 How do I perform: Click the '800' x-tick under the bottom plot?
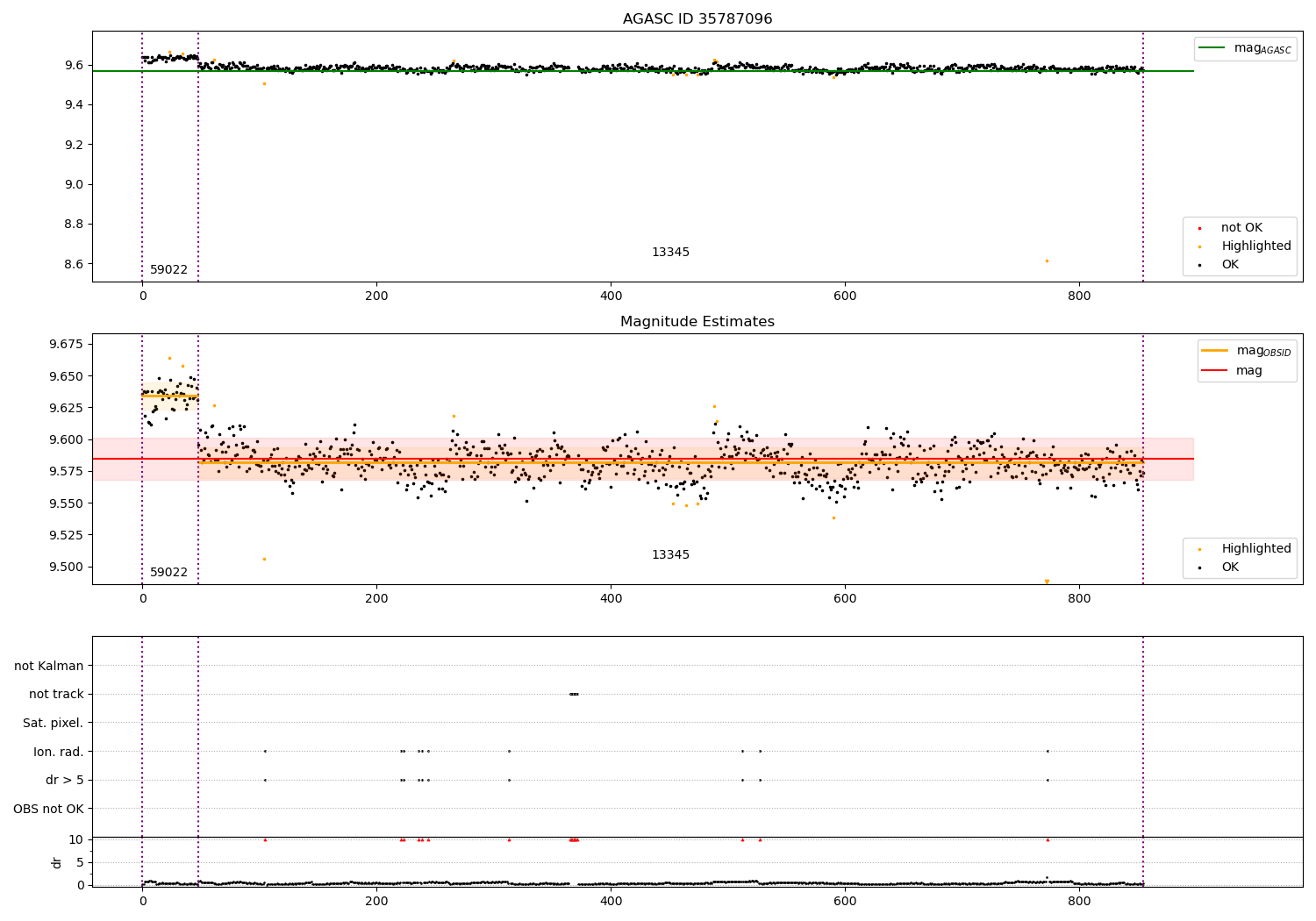1079,901
